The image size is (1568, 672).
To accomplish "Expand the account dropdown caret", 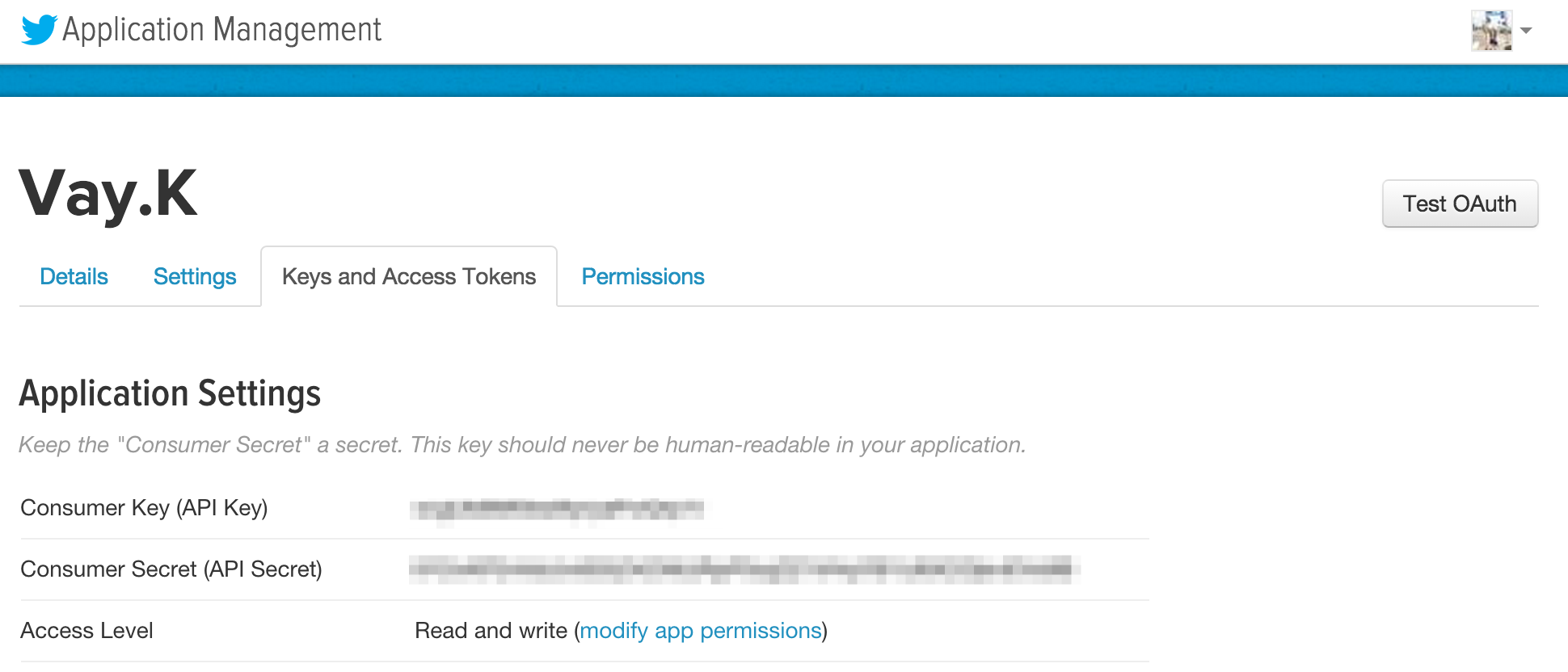I will pos(1526,31).
